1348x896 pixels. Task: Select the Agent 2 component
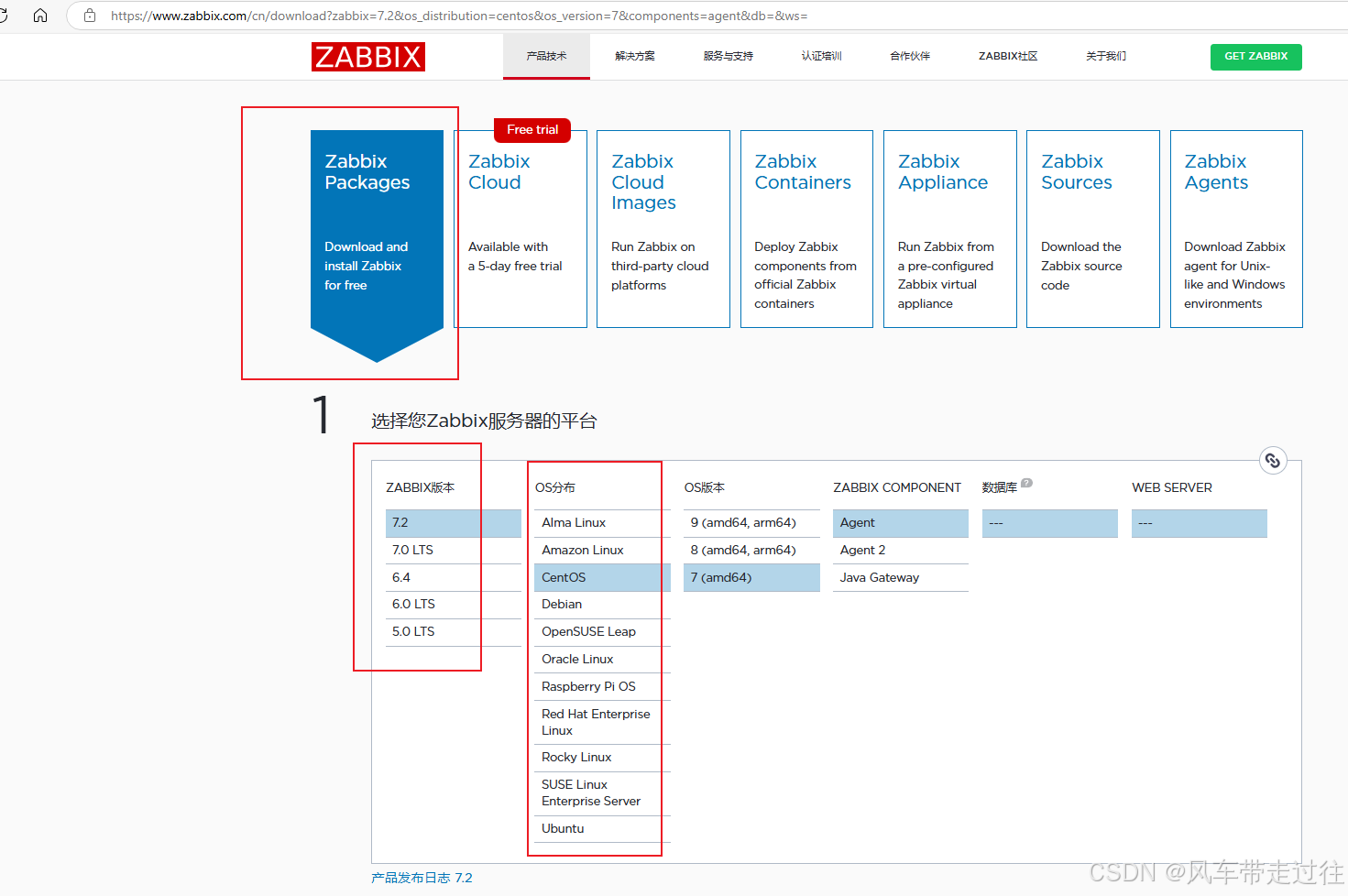coord(901,551)
